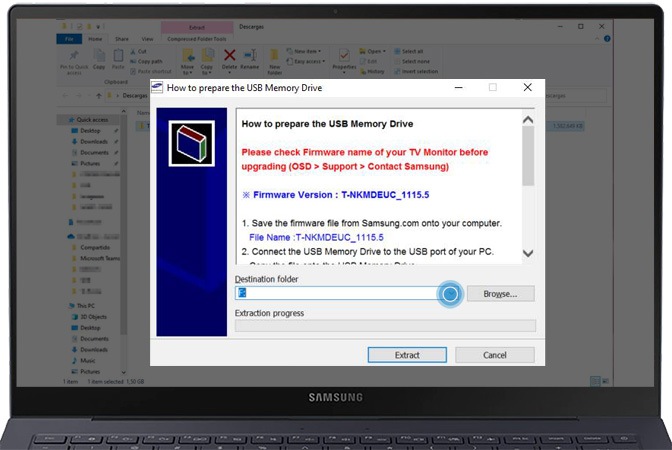This screenshot has width=672, height=450.
Task: Click History in the Explorer ribbon
Action: 372,72
